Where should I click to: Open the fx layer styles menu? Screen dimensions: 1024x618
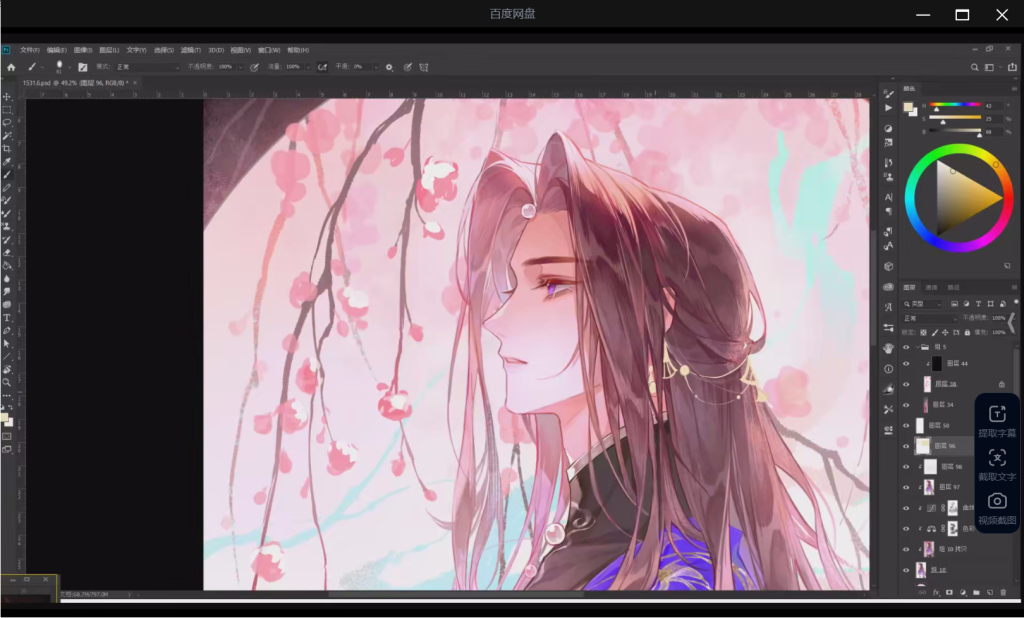point(934,592)
